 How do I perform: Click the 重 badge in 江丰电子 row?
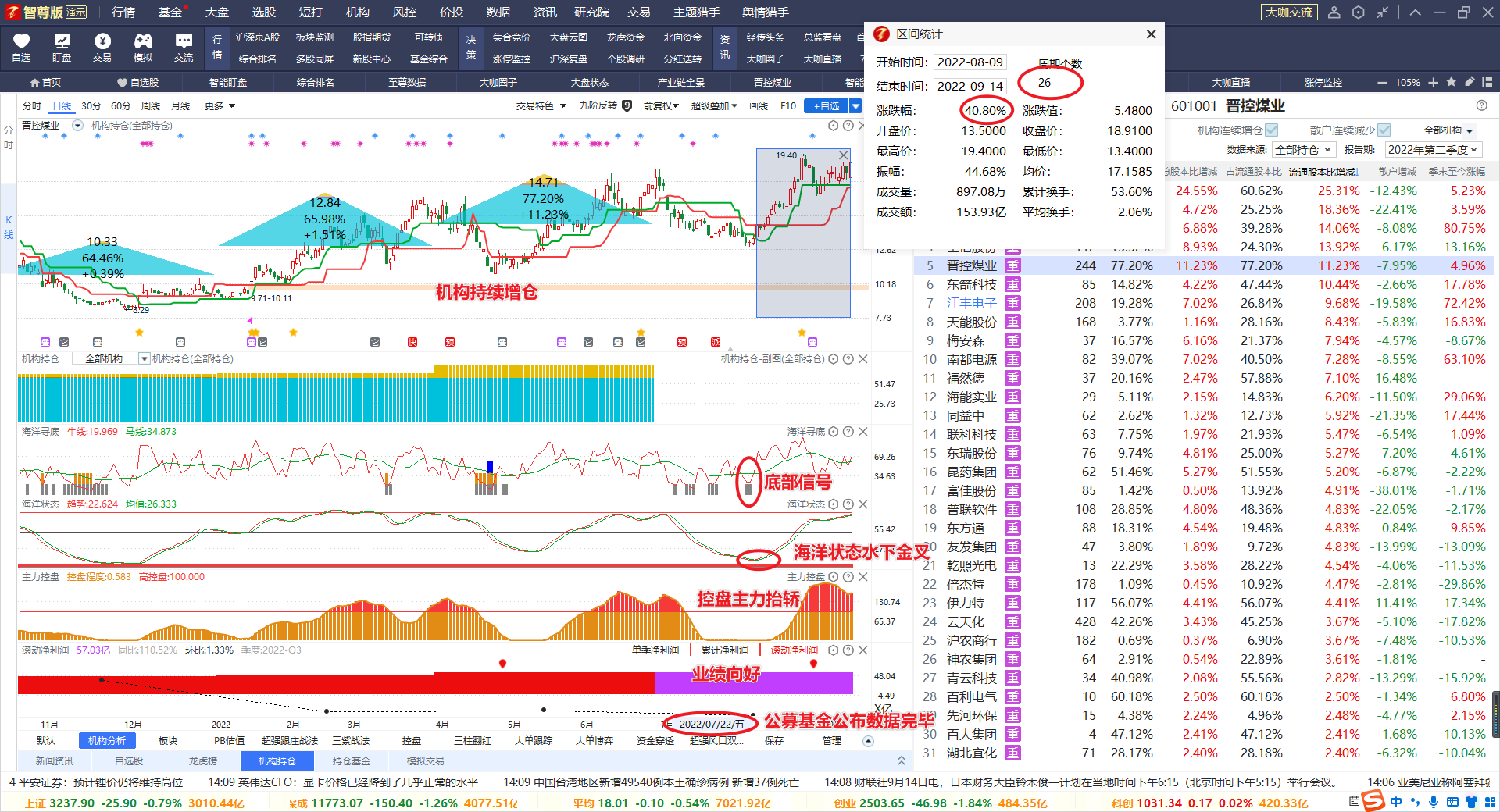point(1012,303)
